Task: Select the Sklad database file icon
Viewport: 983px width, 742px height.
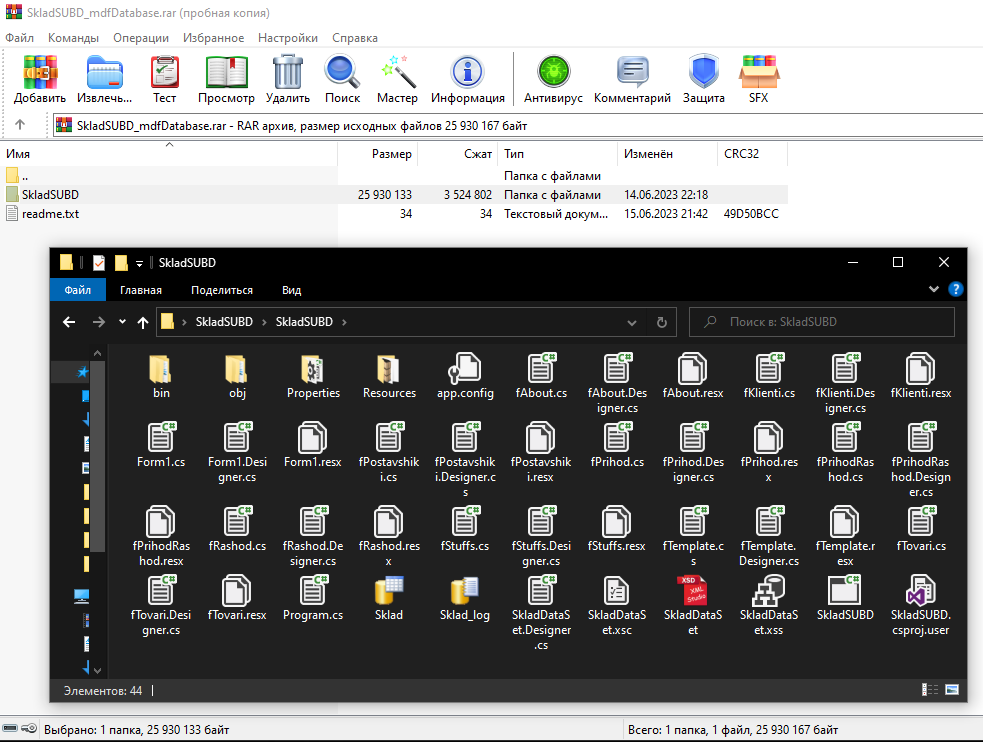Action: [x=389, y=597]
